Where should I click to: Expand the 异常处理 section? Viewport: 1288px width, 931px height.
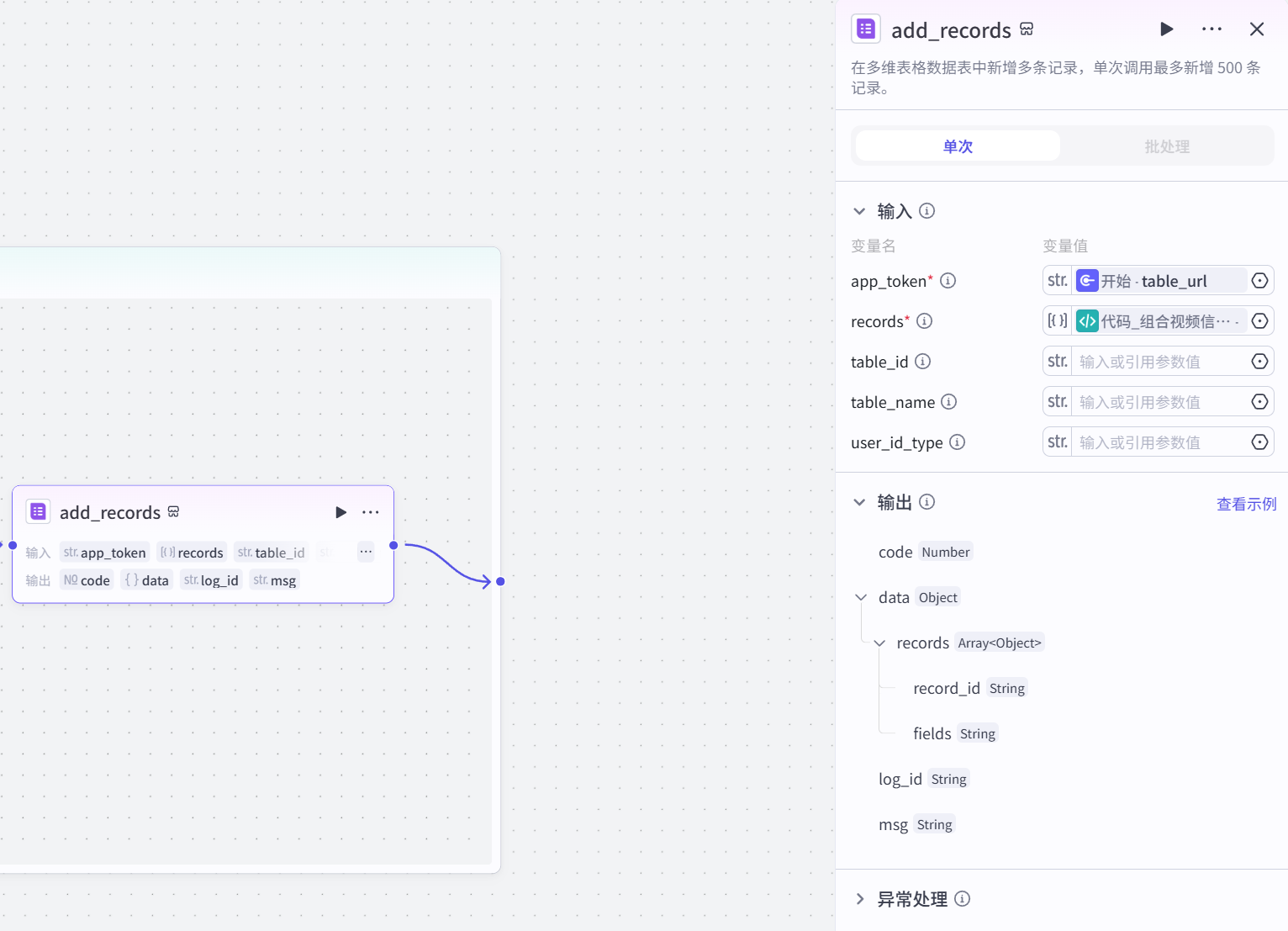coord(859,899)
